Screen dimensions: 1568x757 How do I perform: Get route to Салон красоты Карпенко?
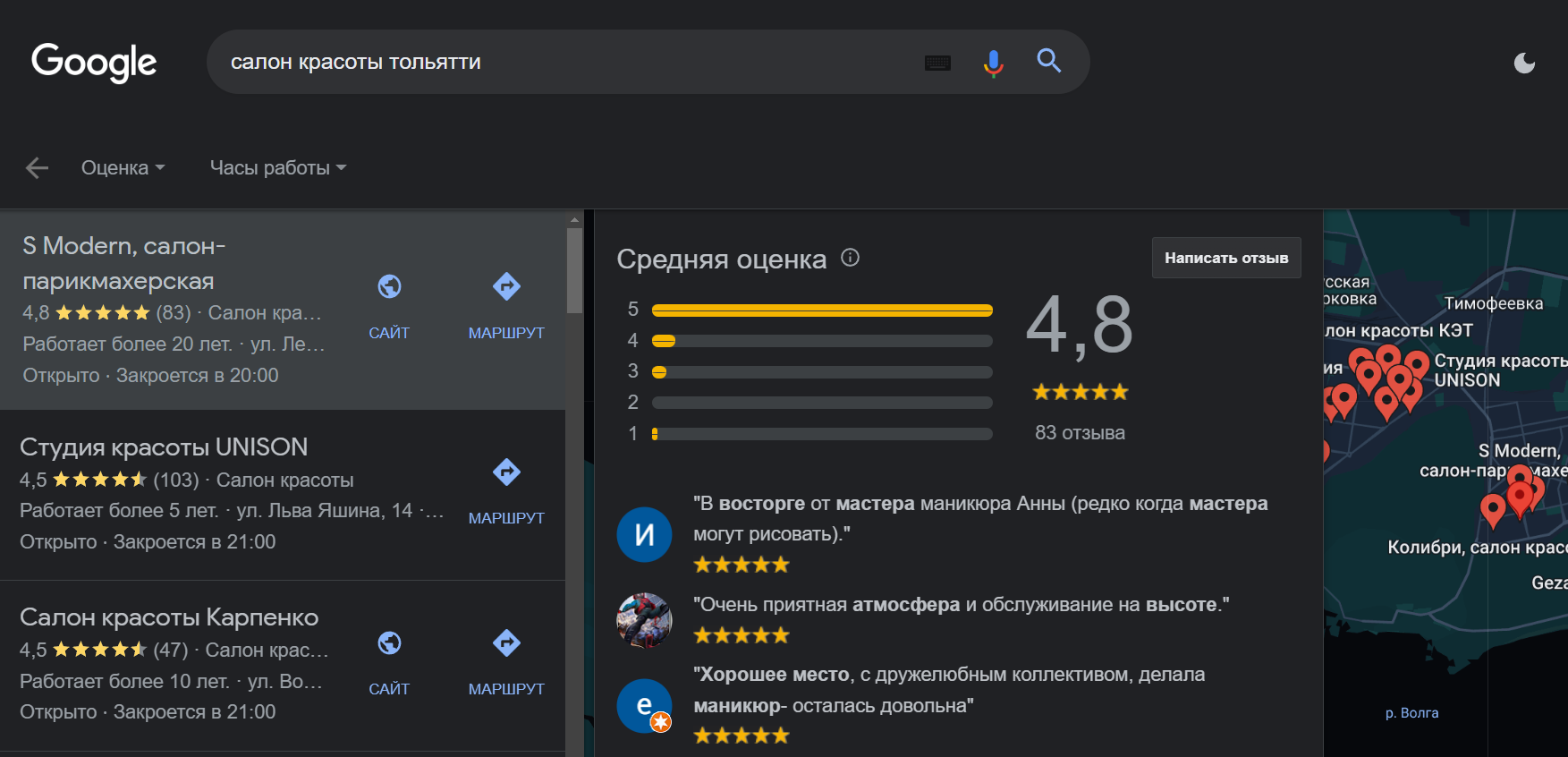coord(506,662)
